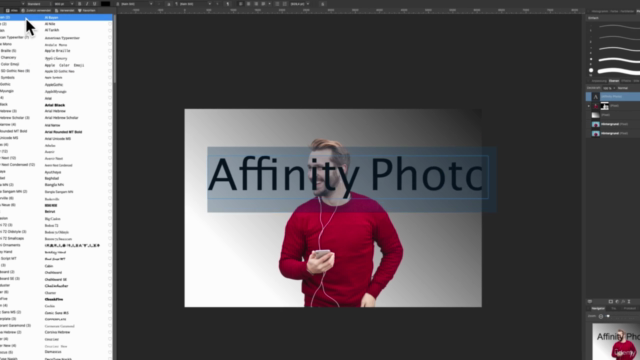Center align the text
The image size is (640, 360).
coord(248,4)
